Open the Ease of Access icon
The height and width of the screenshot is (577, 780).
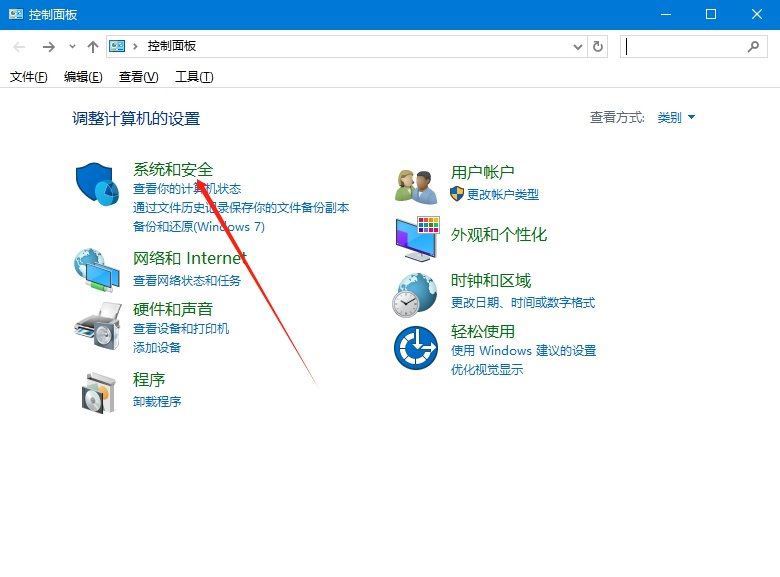point(416,347)
